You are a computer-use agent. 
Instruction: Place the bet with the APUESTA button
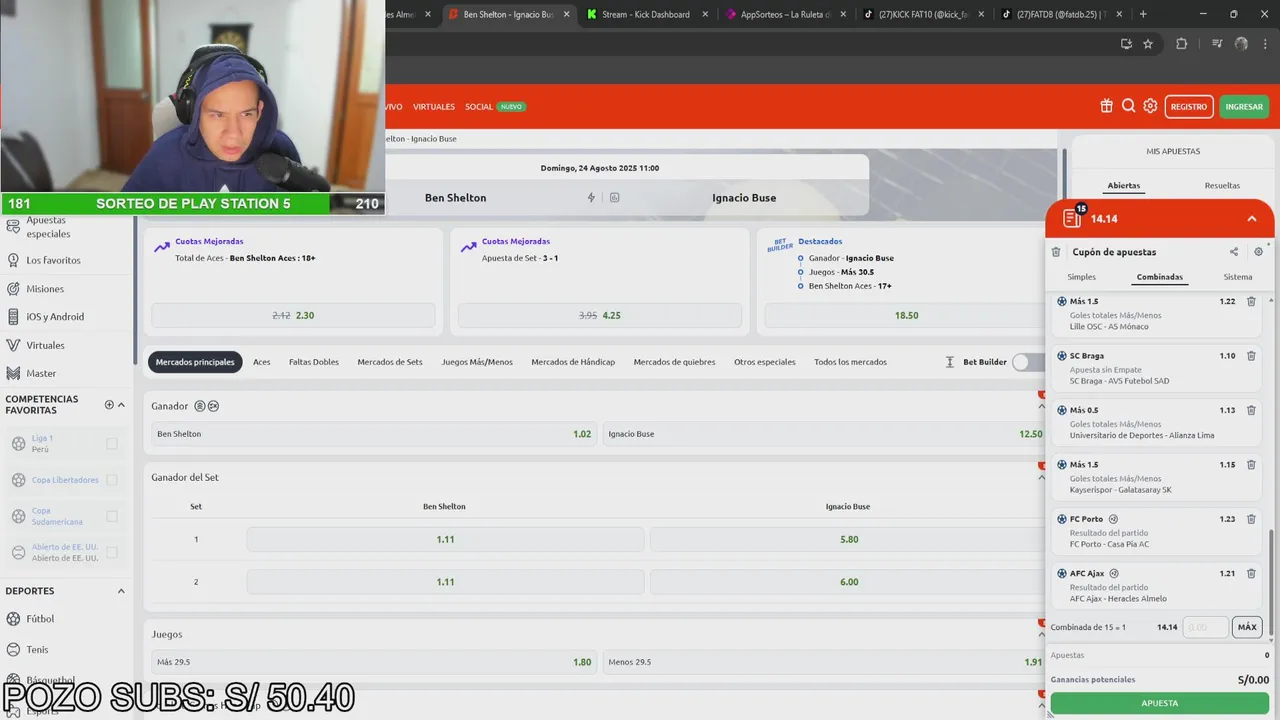click(1160, 703)
